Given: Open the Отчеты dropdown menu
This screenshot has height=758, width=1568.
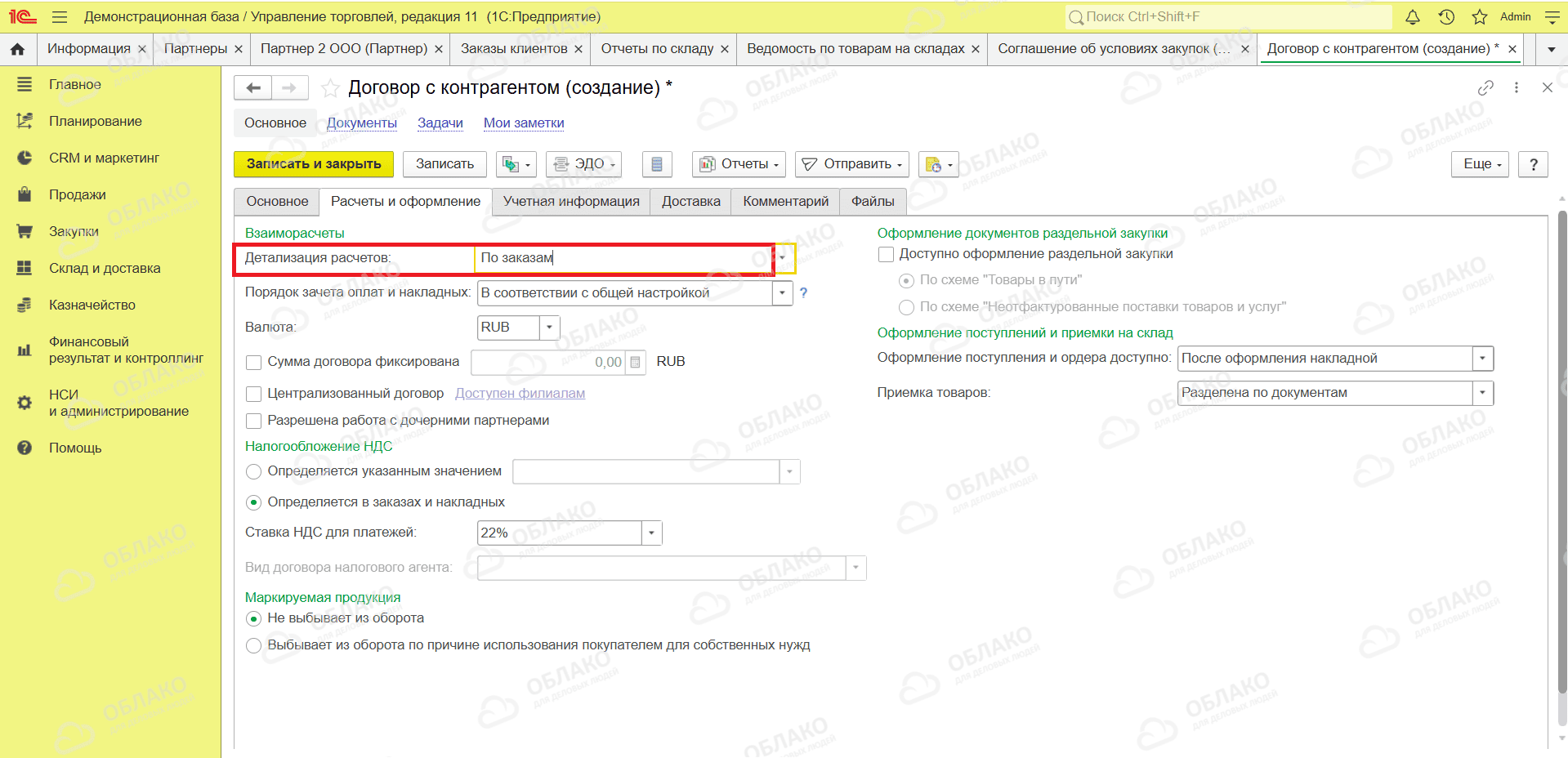Looking at the screenshot, I should 739,164.
